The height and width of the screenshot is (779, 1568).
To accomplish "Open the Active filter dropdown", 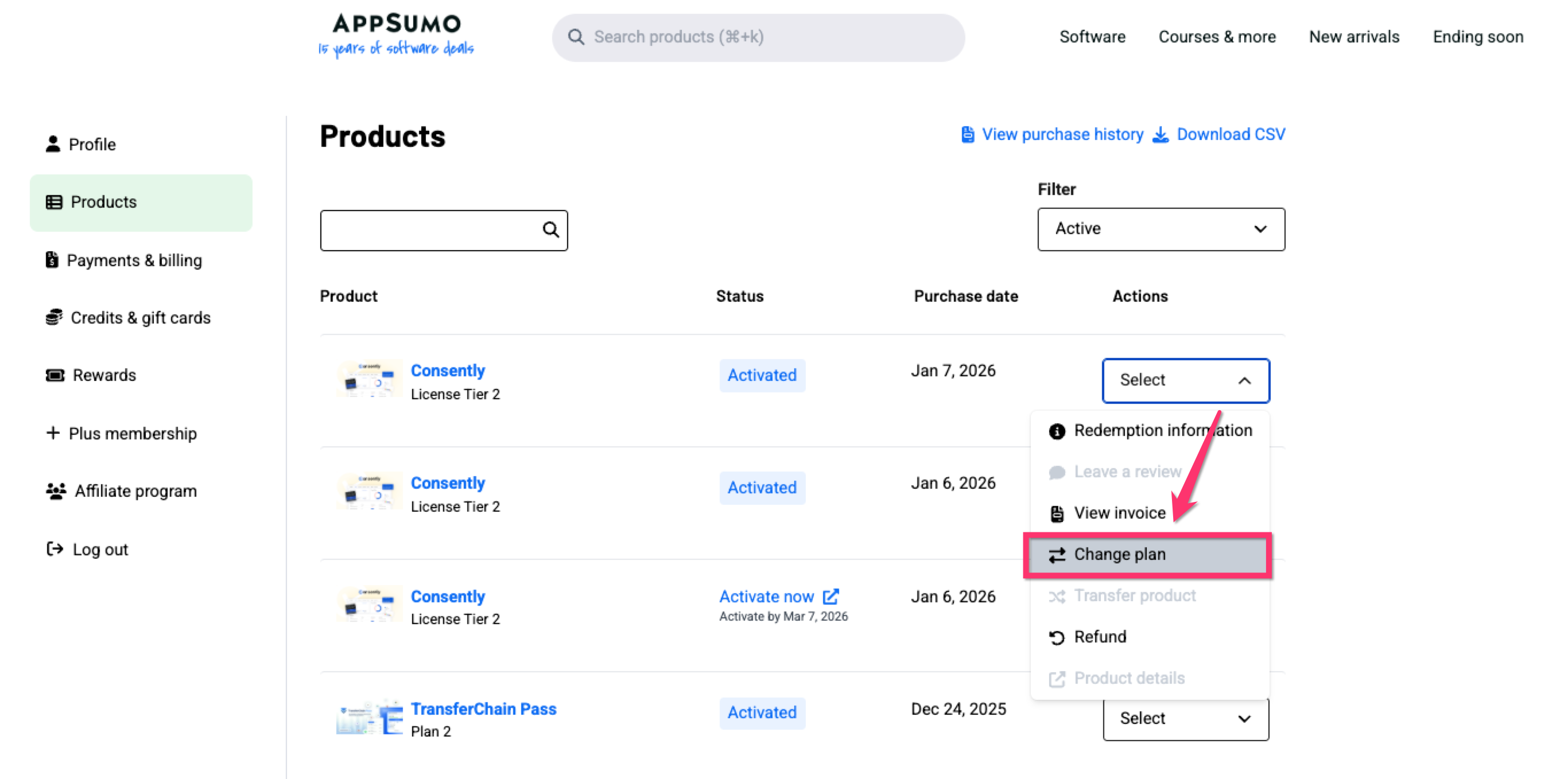I will click(x=1161, y=229).
